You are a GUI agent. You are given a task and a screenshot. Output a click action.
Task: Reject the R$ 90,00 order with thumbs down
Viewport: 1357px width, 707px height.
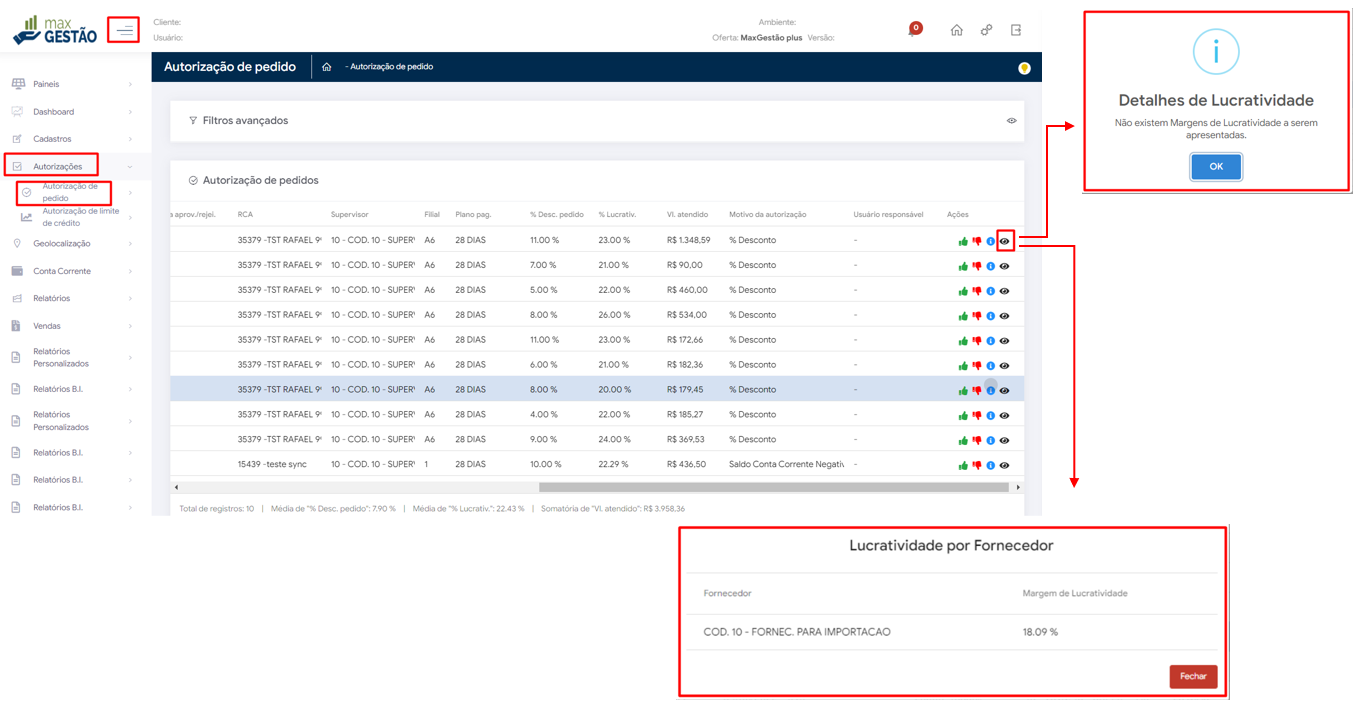[977, 266]
